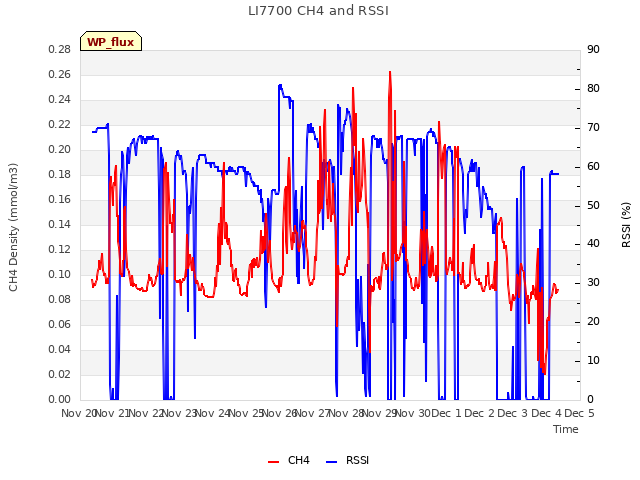Image resolution: width=640 pixels, height=480 pixels.
Task: Toggle the RSSI legend entry
Action: (347, 460)
